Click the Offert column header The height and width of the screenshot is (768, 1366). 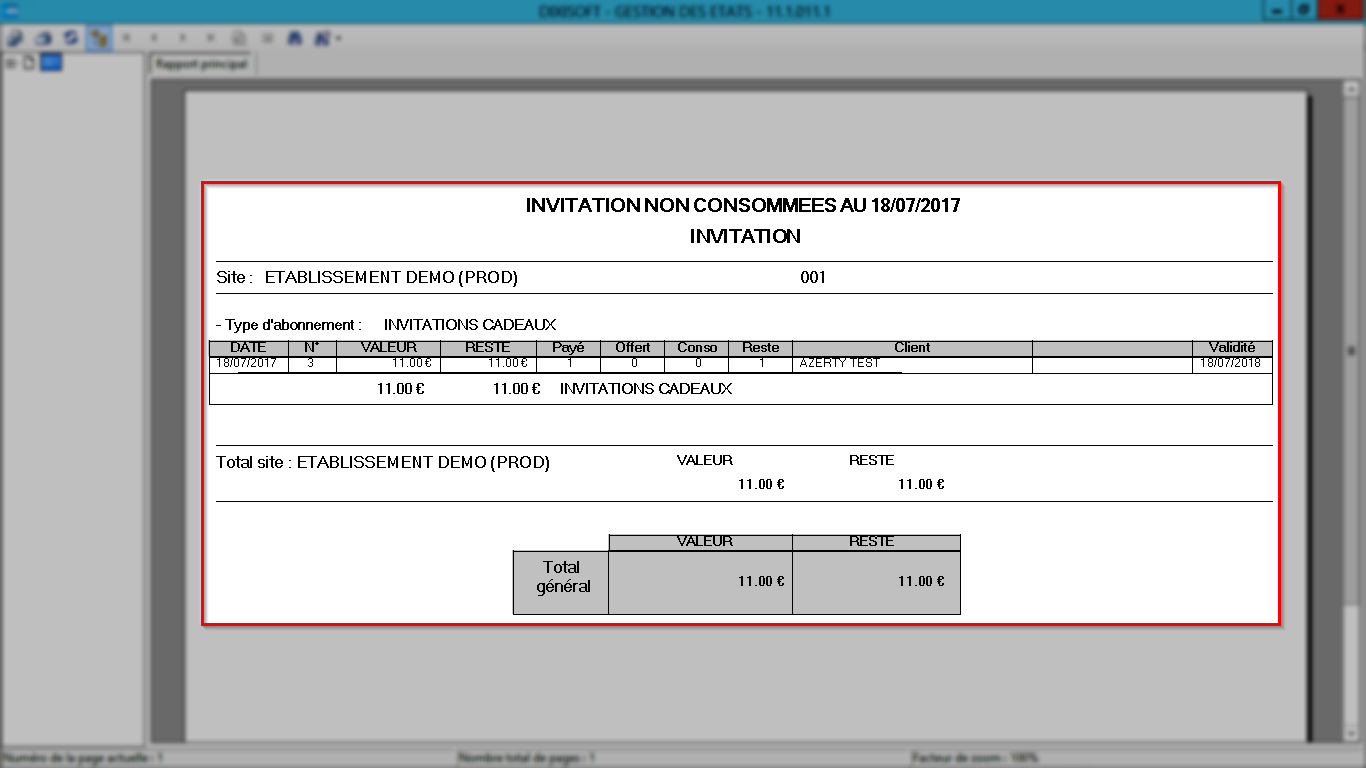pos(632,348)
